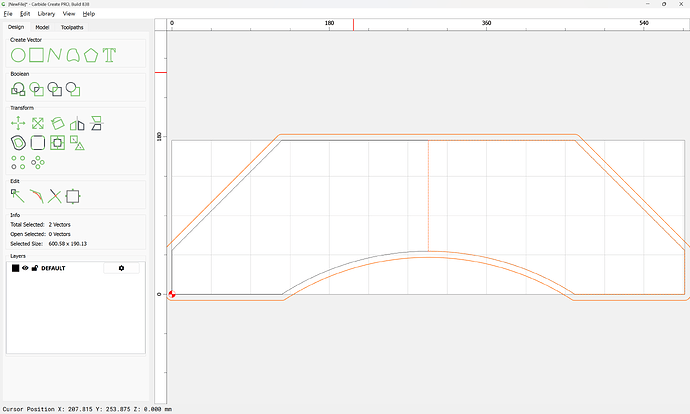Image resolution: width=690 pixels, height=414 pixels.
Task: Open the Rotate transform tool
Action: pos(57,124)
